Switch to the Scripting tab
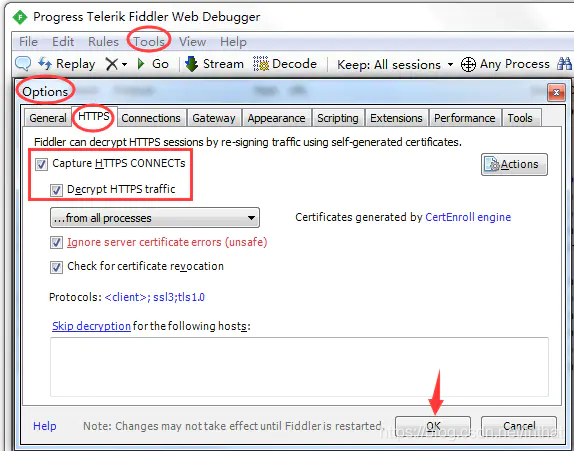 click(x=338, y=118)
